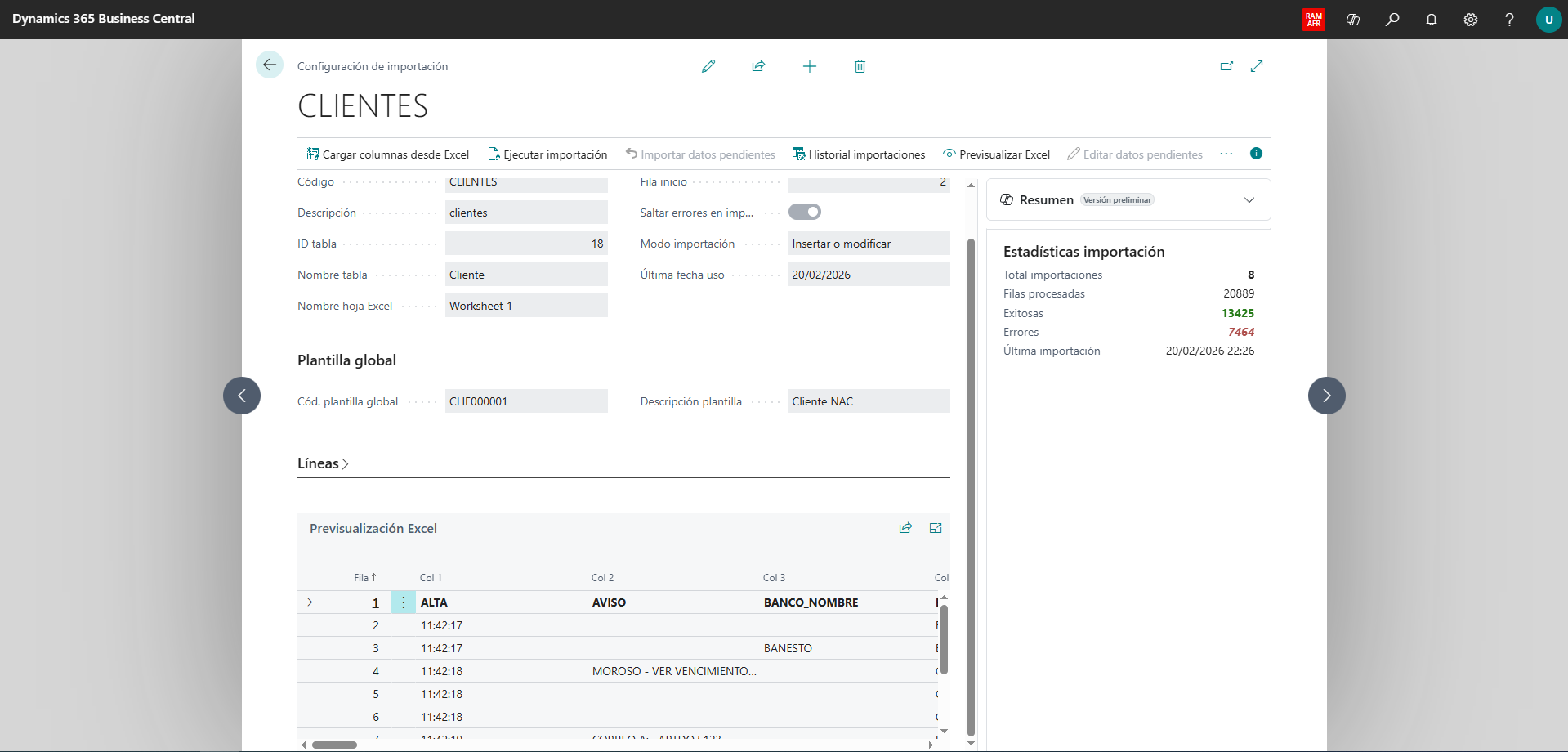Show more actions ellipsis in action bar
Viewport: 1568px width, 752px height.
pyautogui.click(x=1226, y=154)
